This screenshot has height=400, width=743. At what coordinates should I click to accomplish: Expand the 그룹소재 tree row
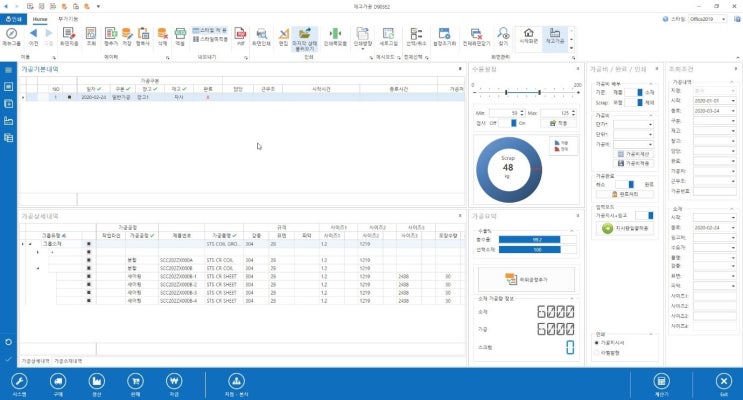pyautogui.click(x=30, y=244)
